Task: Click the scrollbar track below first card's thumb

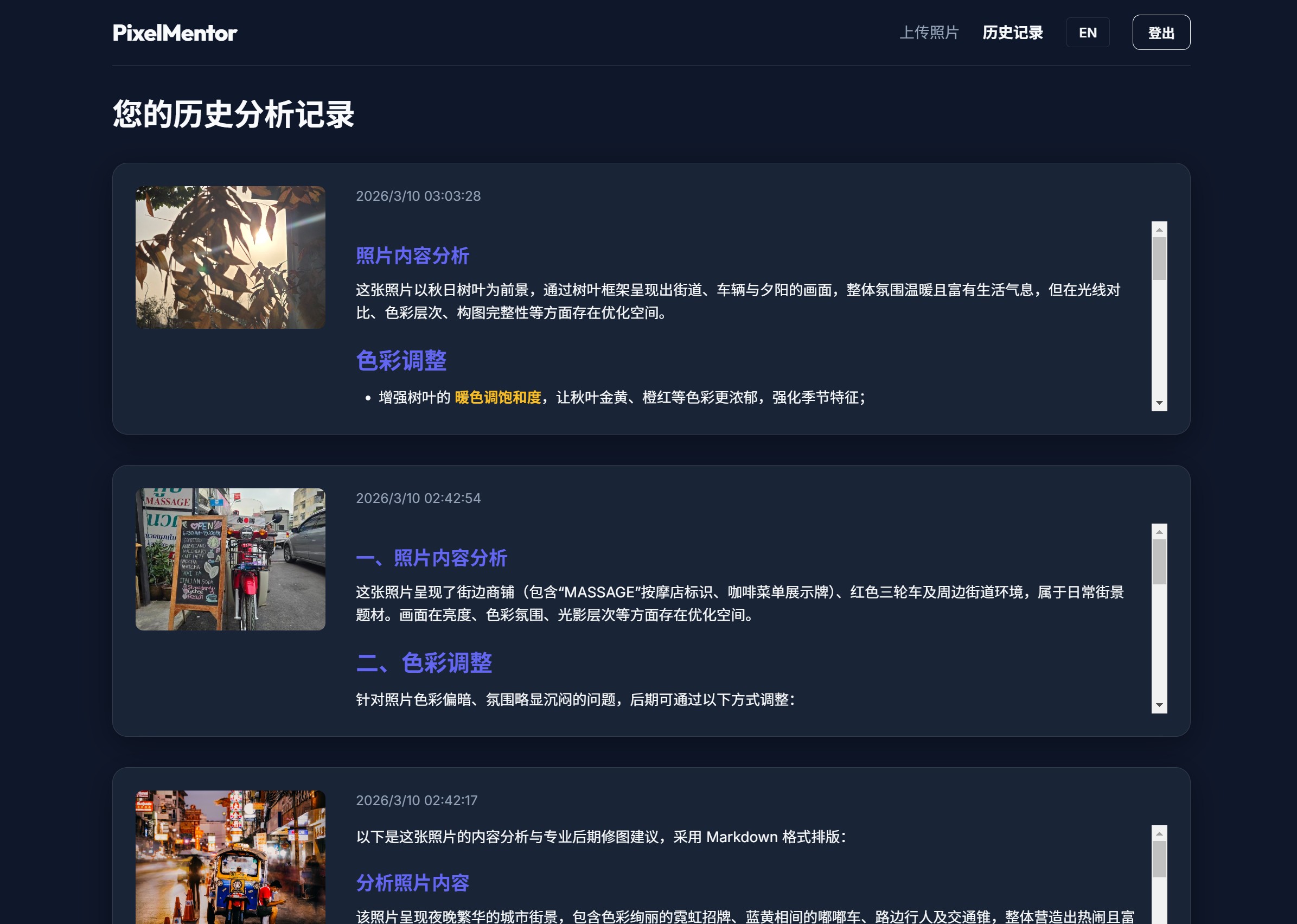Action: pyautogui.click(x=1159, y=341)
